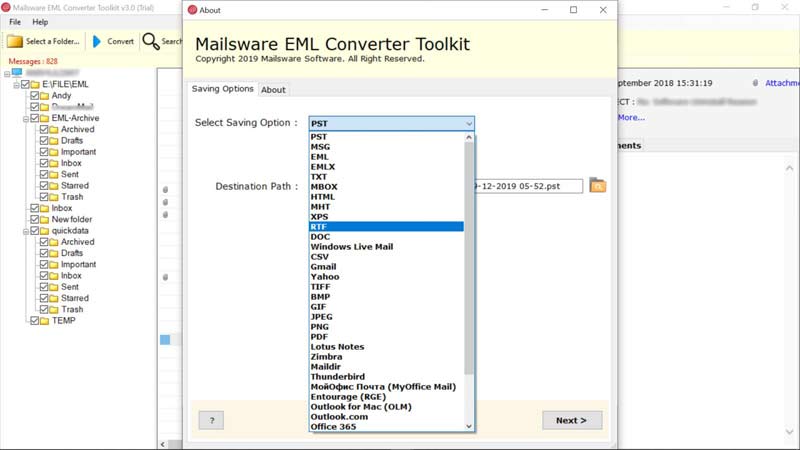Select Sent folder under quickdata
This screenshot has width=800, height=450.
click(x=70, y=287)
